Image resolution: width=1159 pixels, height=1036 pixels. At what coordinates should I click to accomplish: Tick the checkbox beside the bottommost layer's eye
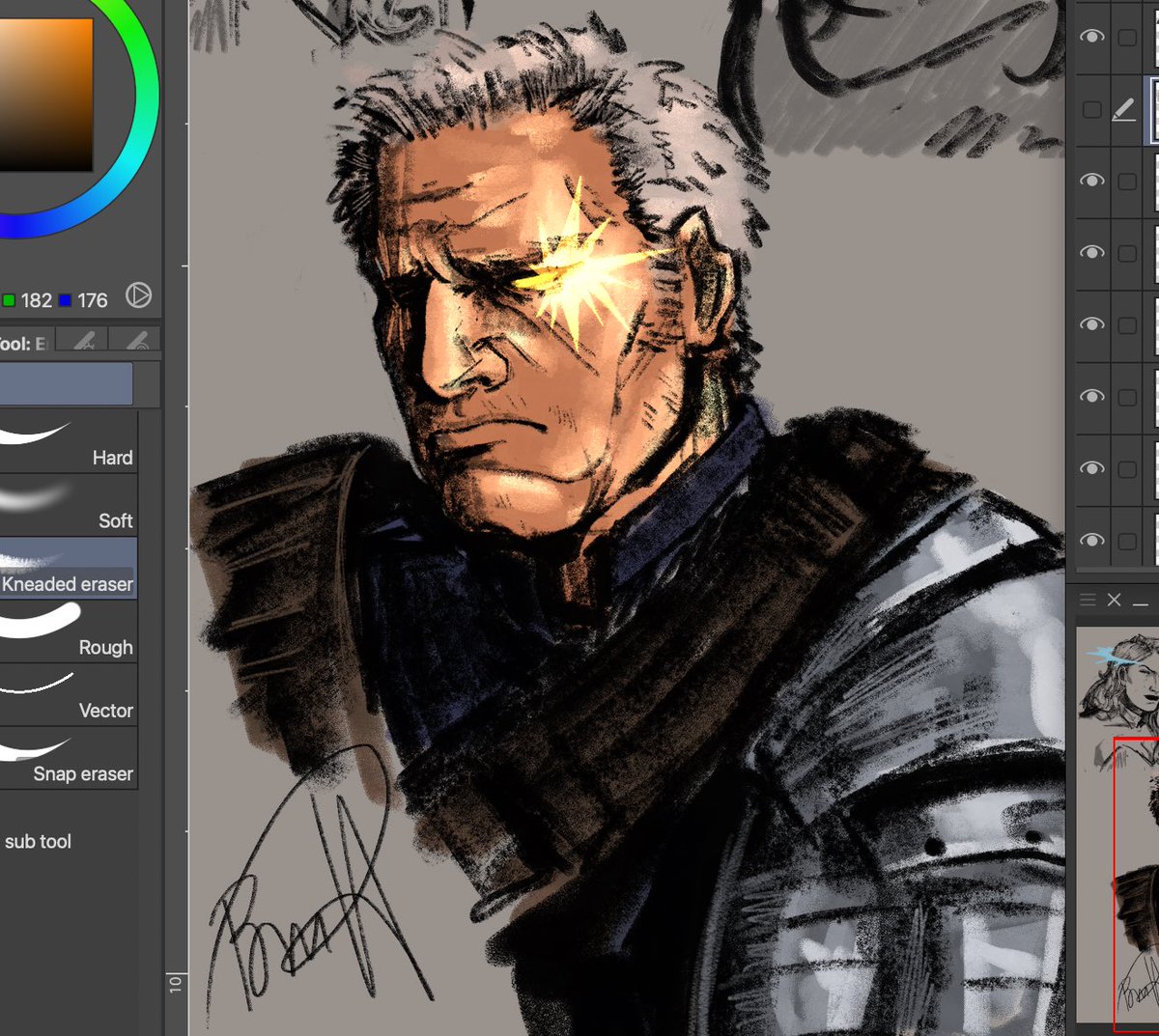1126,541
